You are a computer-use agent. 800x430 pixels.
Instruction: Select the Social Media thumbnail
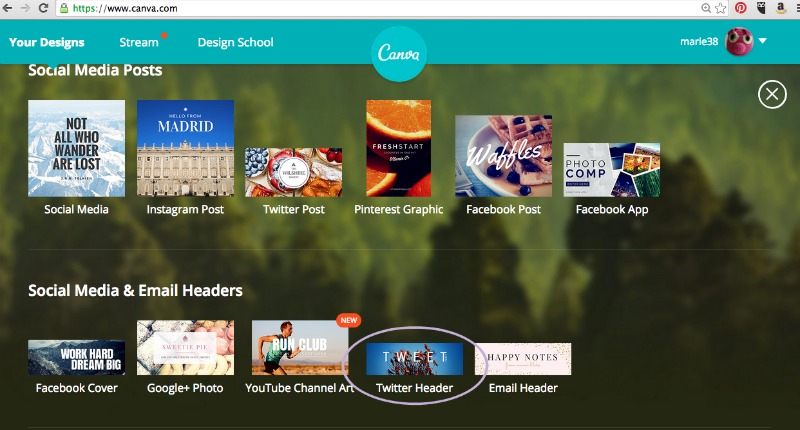click(77, 148)
